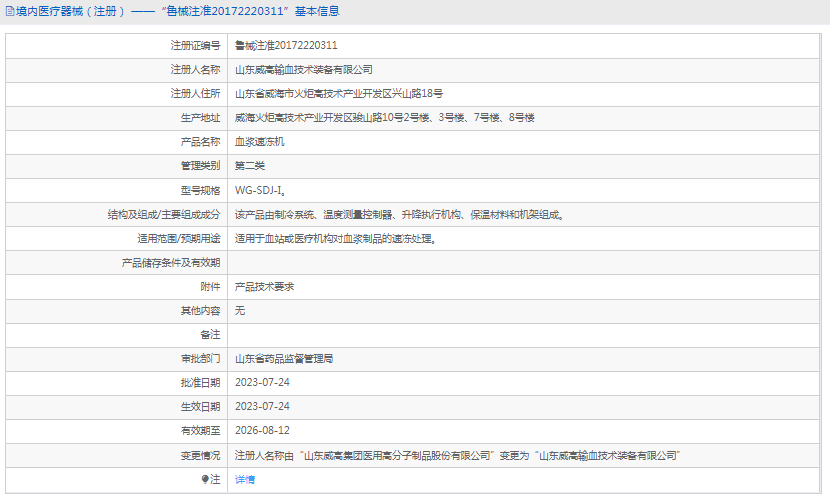Click the 适用范围/预期用途 label
This screenshot has height=501, width=830.
[179, 239]
